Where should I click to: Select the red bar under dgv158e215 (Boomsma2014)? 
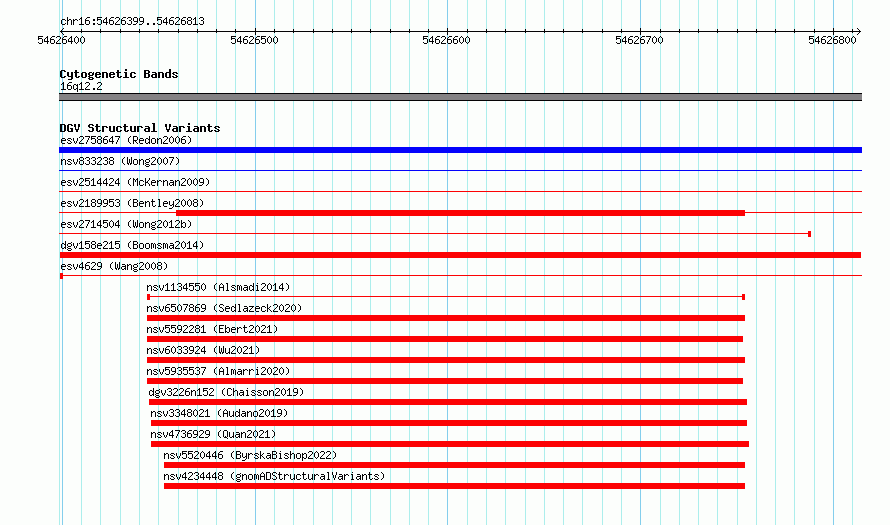460,255
